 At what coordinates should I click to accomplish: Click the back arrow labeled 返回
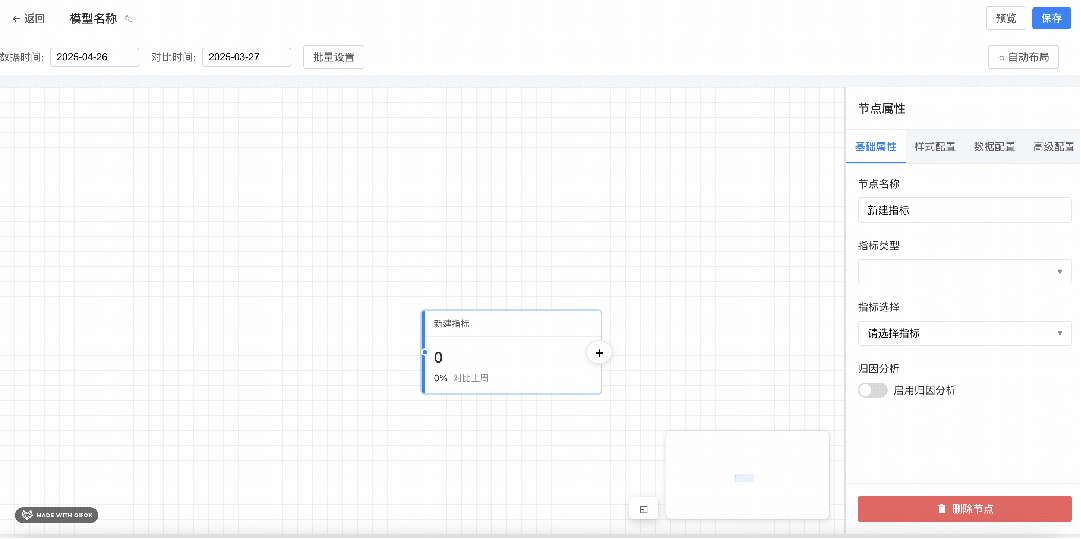tap(28, 19)
